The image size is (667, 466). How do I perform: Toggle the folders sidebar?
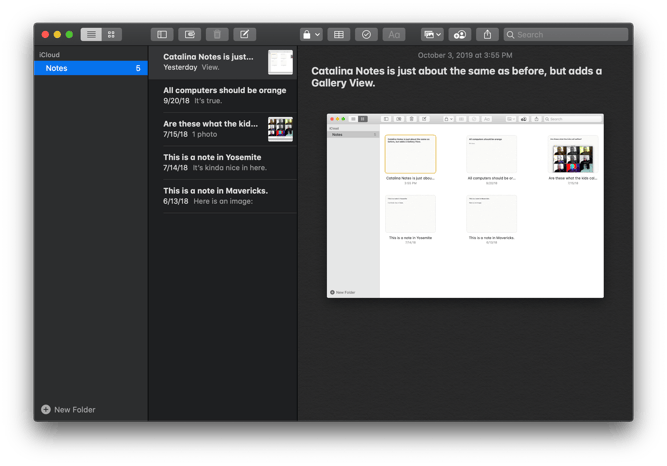click(162, 34)
